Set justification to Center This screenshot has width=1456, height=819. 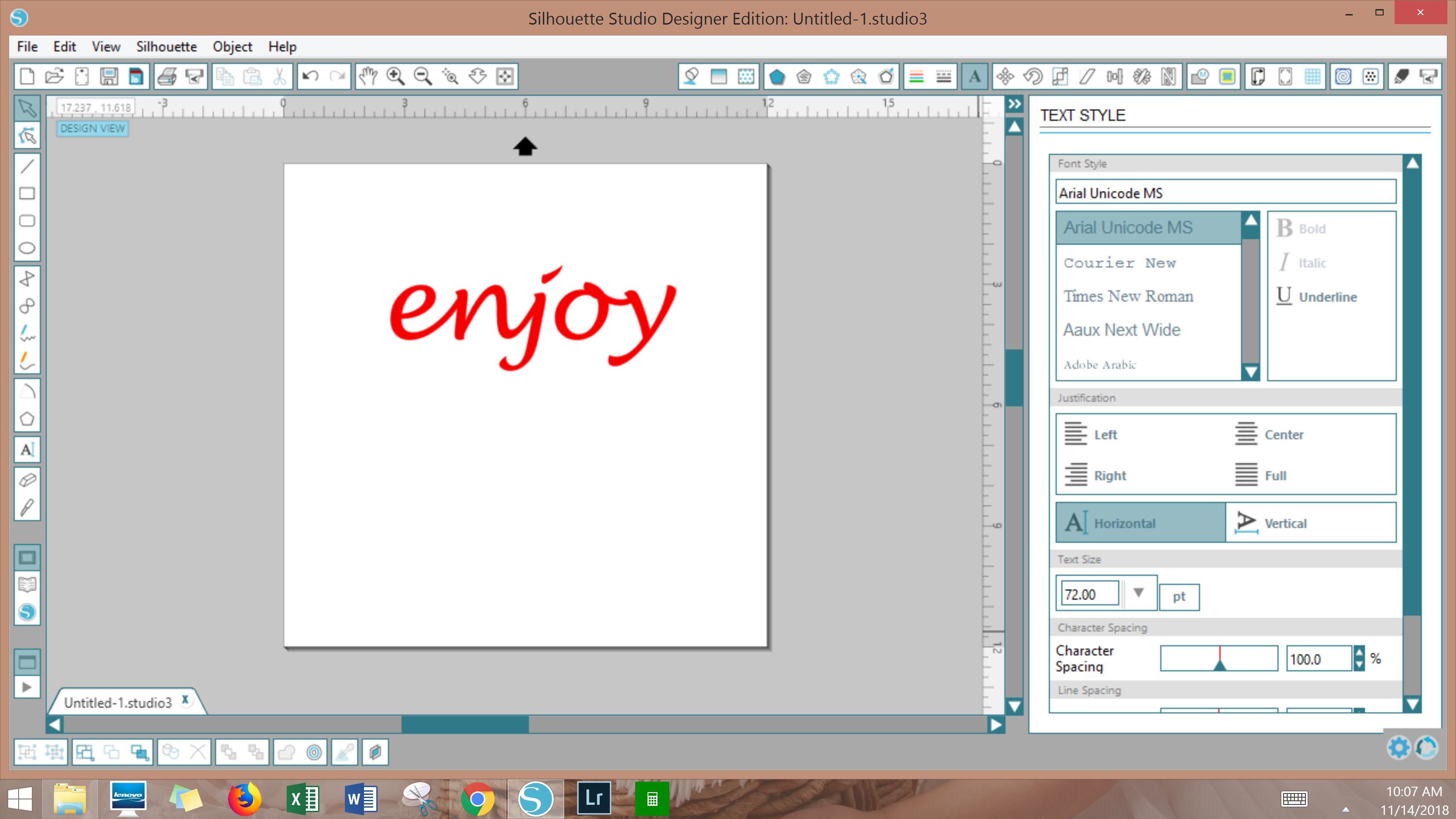coord(1269,434)
